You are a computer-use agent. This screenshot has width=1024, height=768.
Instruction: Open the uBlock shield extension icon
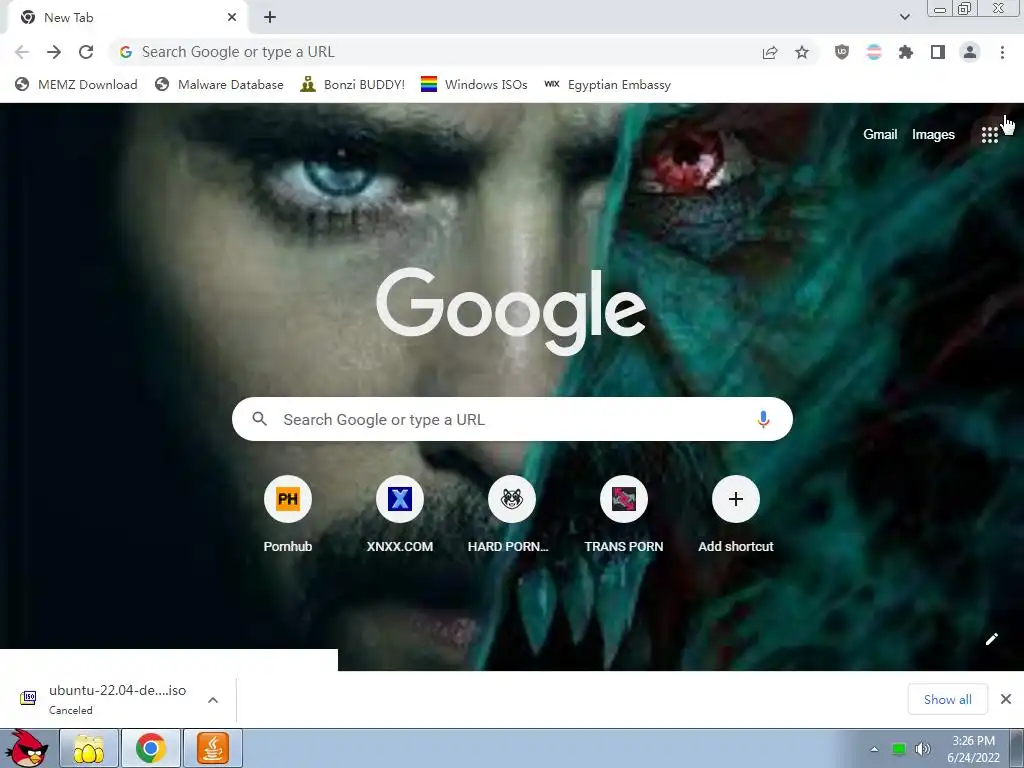[842, 52]
